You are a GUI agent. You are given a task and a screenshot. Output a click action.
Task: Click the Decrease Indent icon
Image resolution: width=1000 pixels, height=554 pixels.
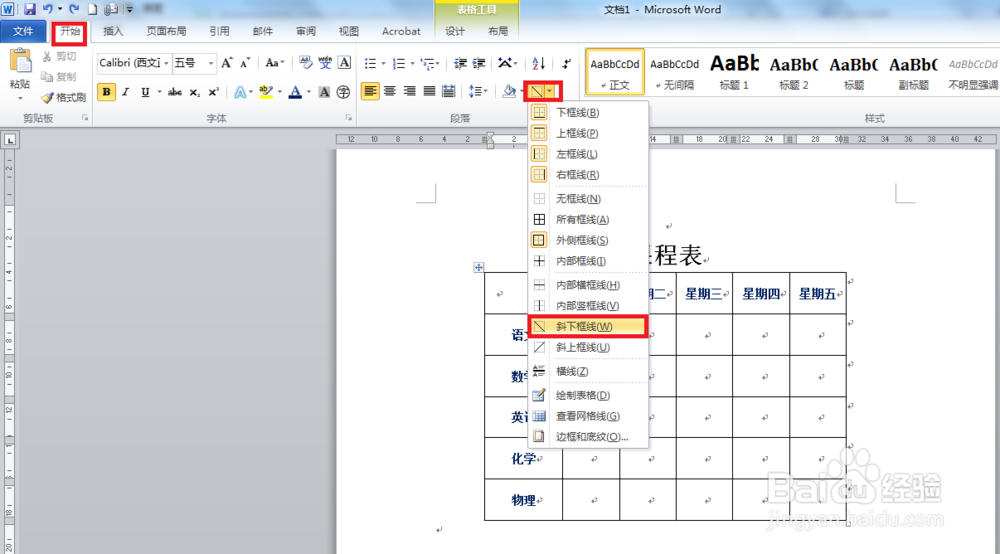click(x=460, y=63)
